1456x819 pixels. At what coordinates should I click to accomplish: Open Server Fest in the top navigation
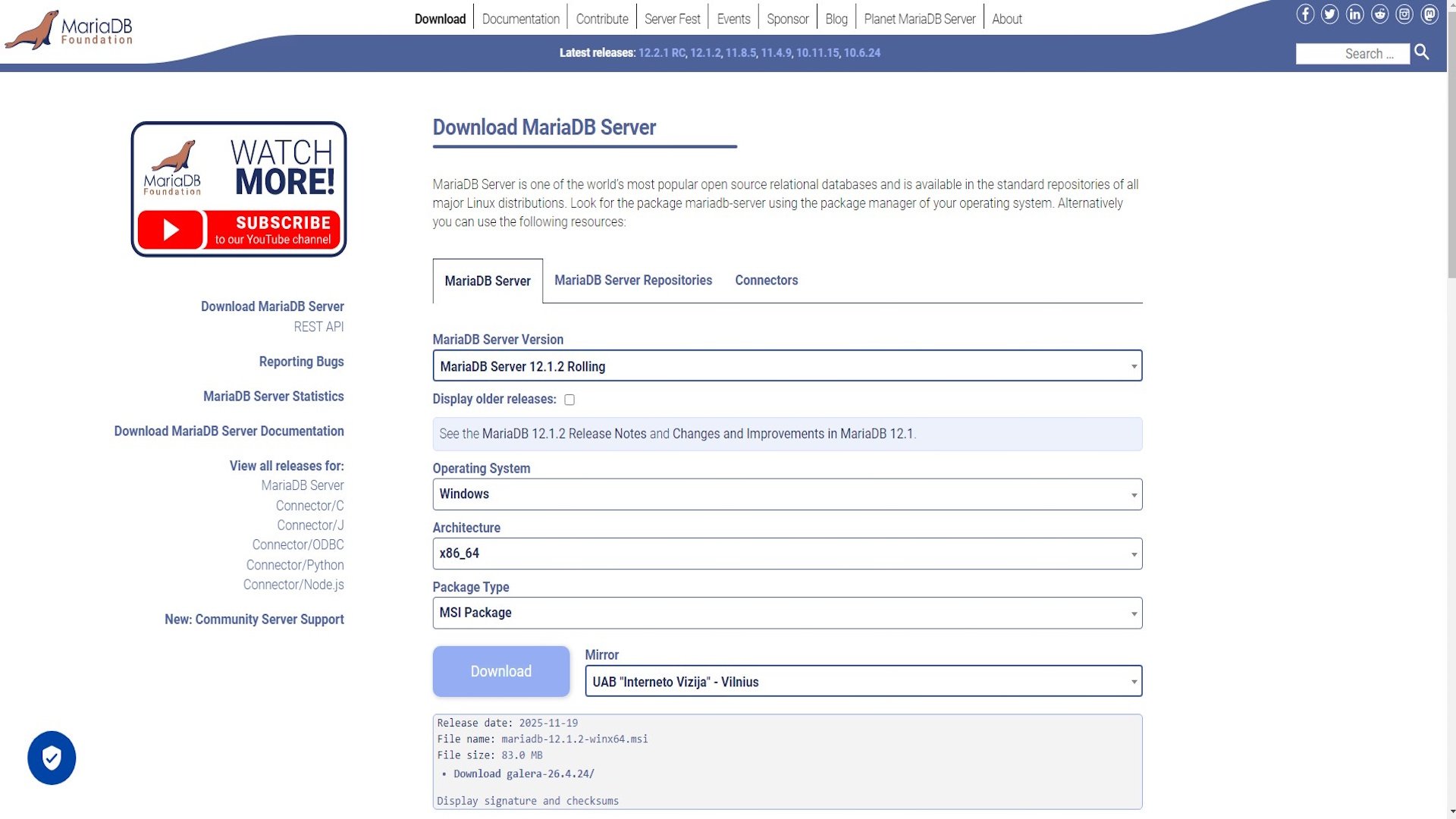[673, 19]
